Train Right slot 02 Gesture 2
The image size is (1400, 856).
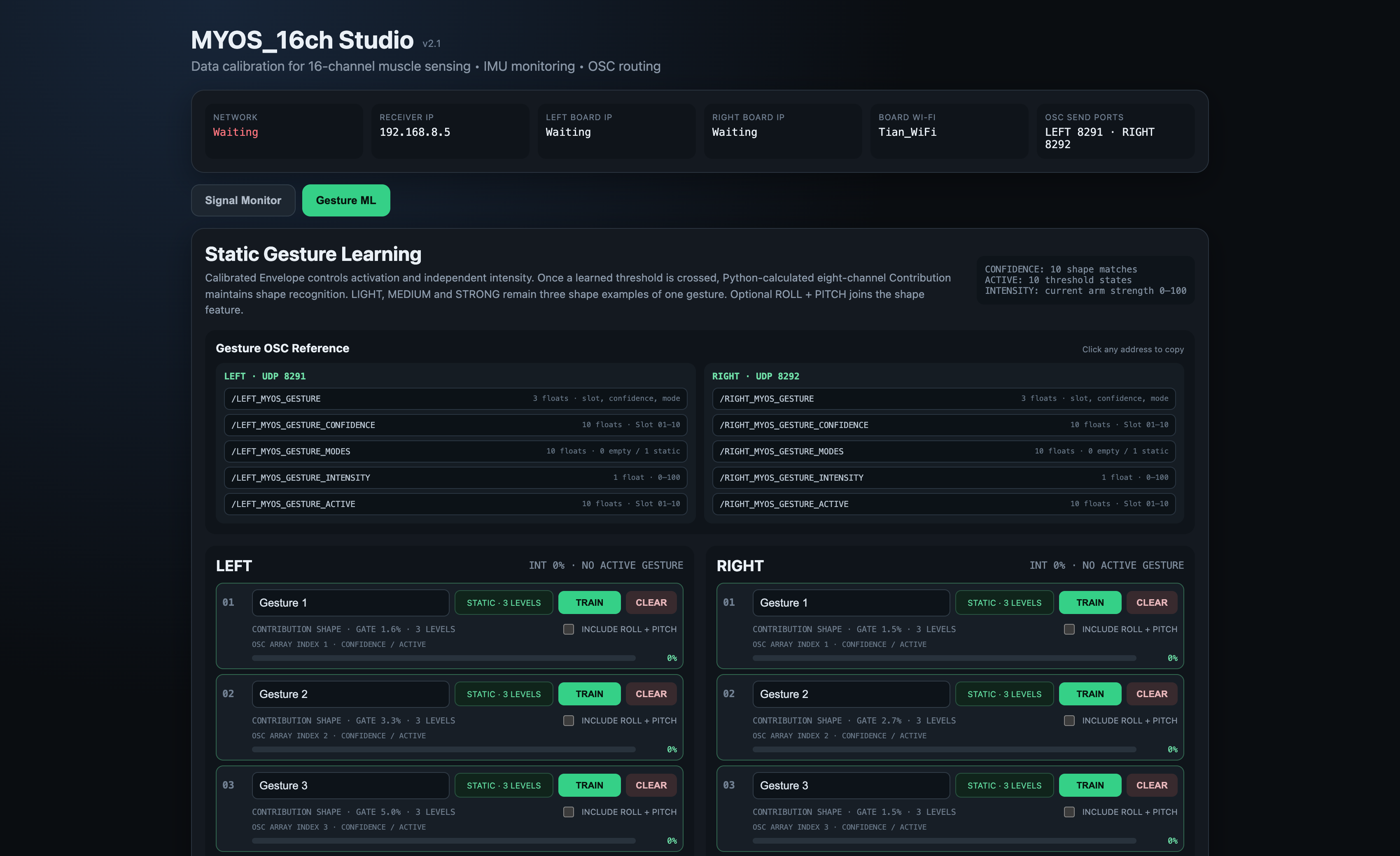(1090, 693)
